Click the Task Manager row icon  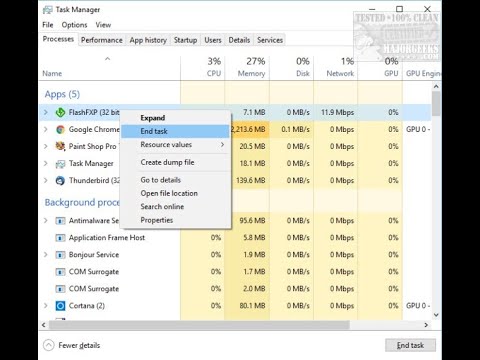[x=60, y=164]
